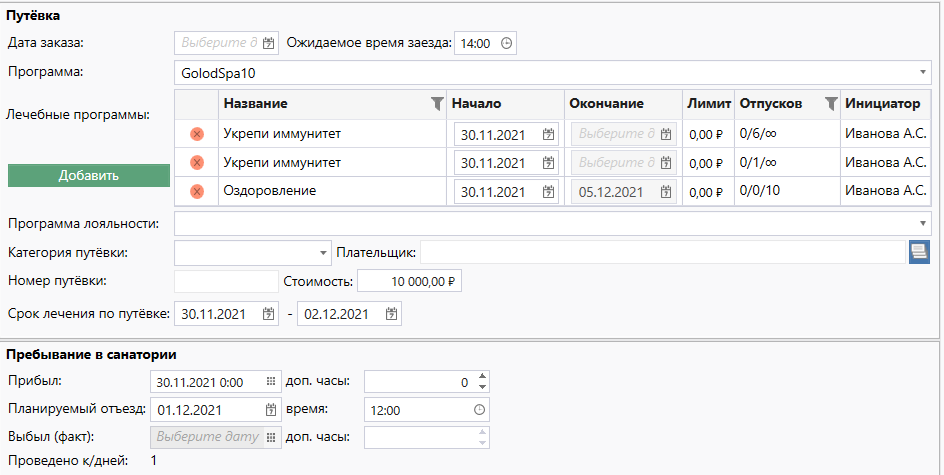Click the Номер путёвки input field

pyautogui.click(x=226, y=283)
